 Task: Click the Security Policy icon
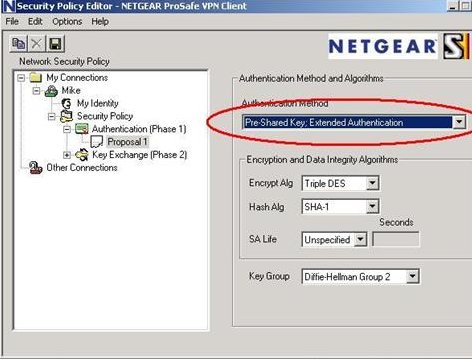tap(67, 116)
